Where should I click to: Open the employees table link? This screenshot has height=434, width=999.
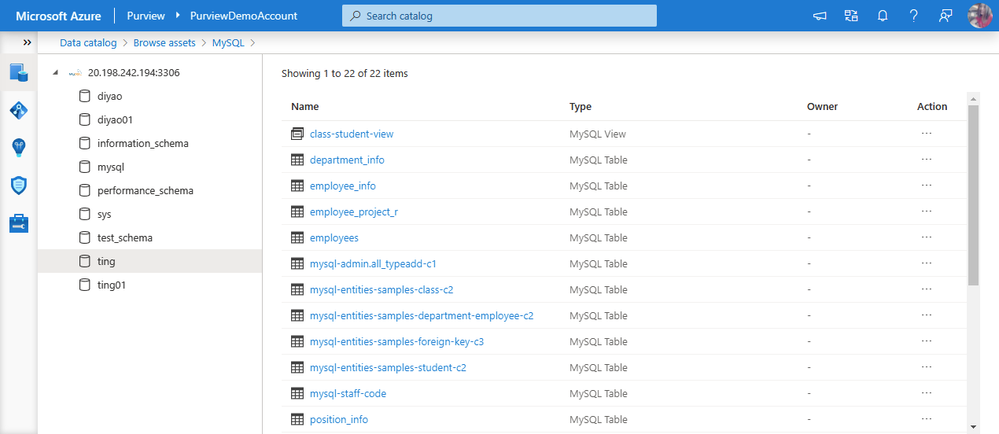coord(334,238)
